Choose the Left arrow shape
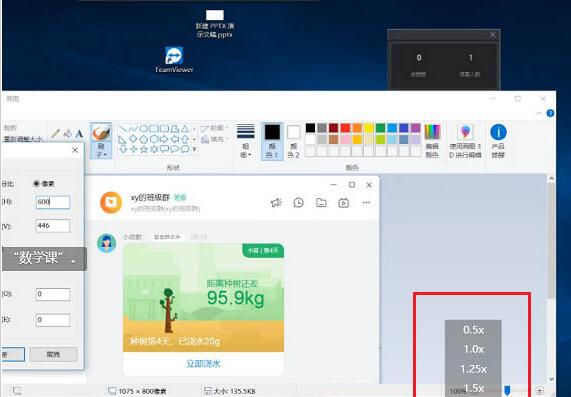 (175, 139)
